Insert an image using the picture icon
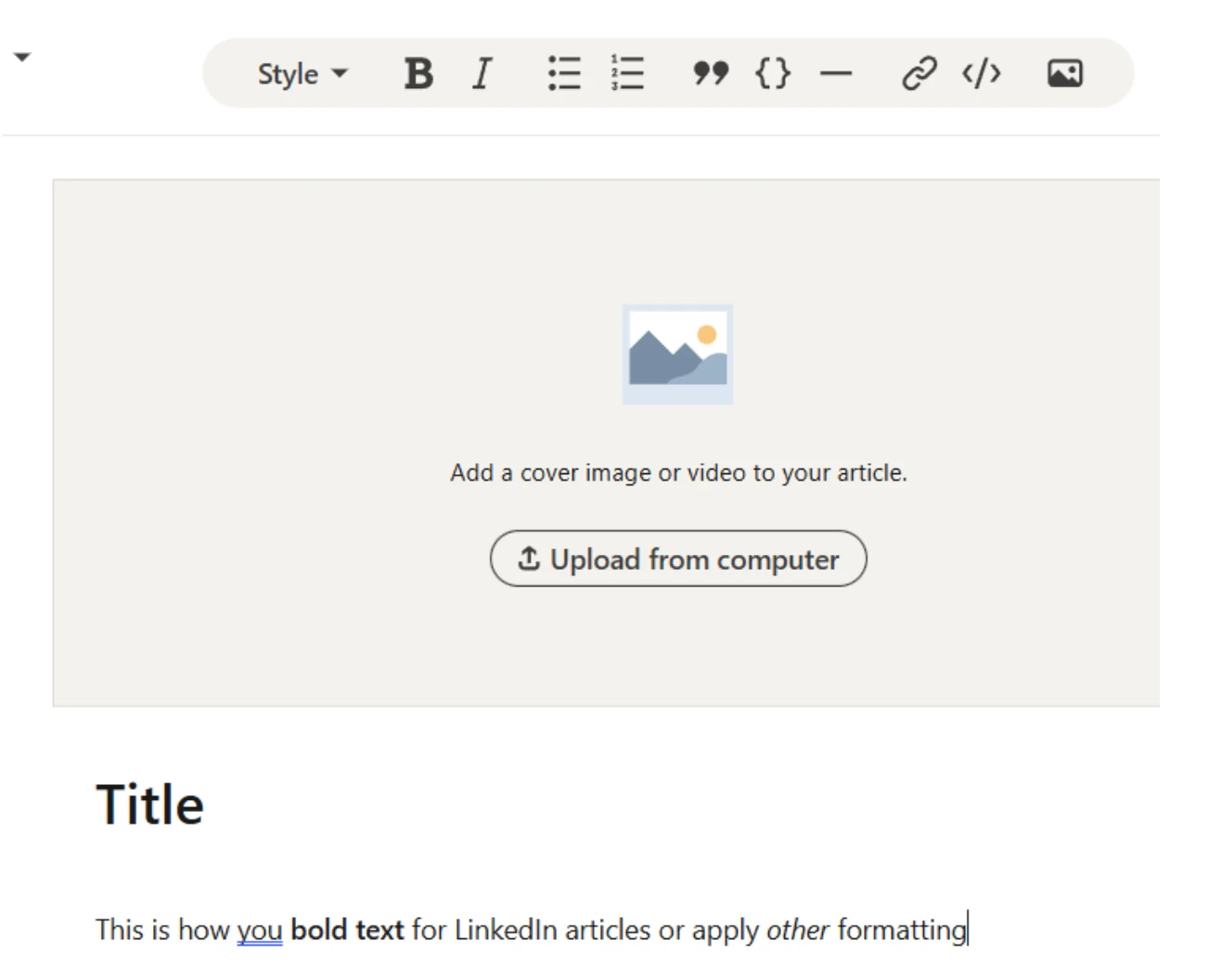The width and height of the screenshot is (1221, 980). click(x=1064, y=73)
